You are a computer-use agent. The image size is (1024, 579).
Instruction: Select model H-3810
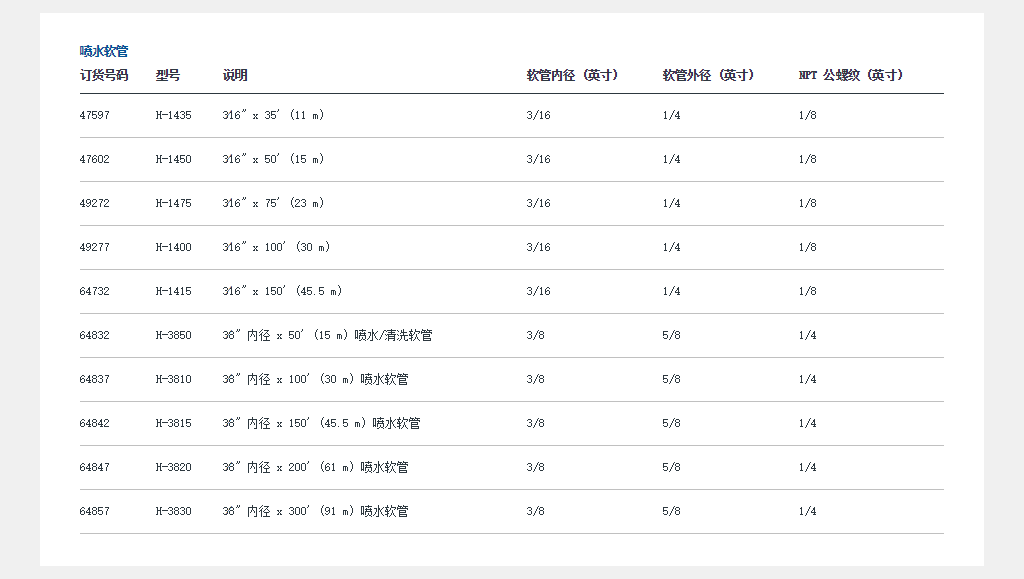[x=173, y=380]
